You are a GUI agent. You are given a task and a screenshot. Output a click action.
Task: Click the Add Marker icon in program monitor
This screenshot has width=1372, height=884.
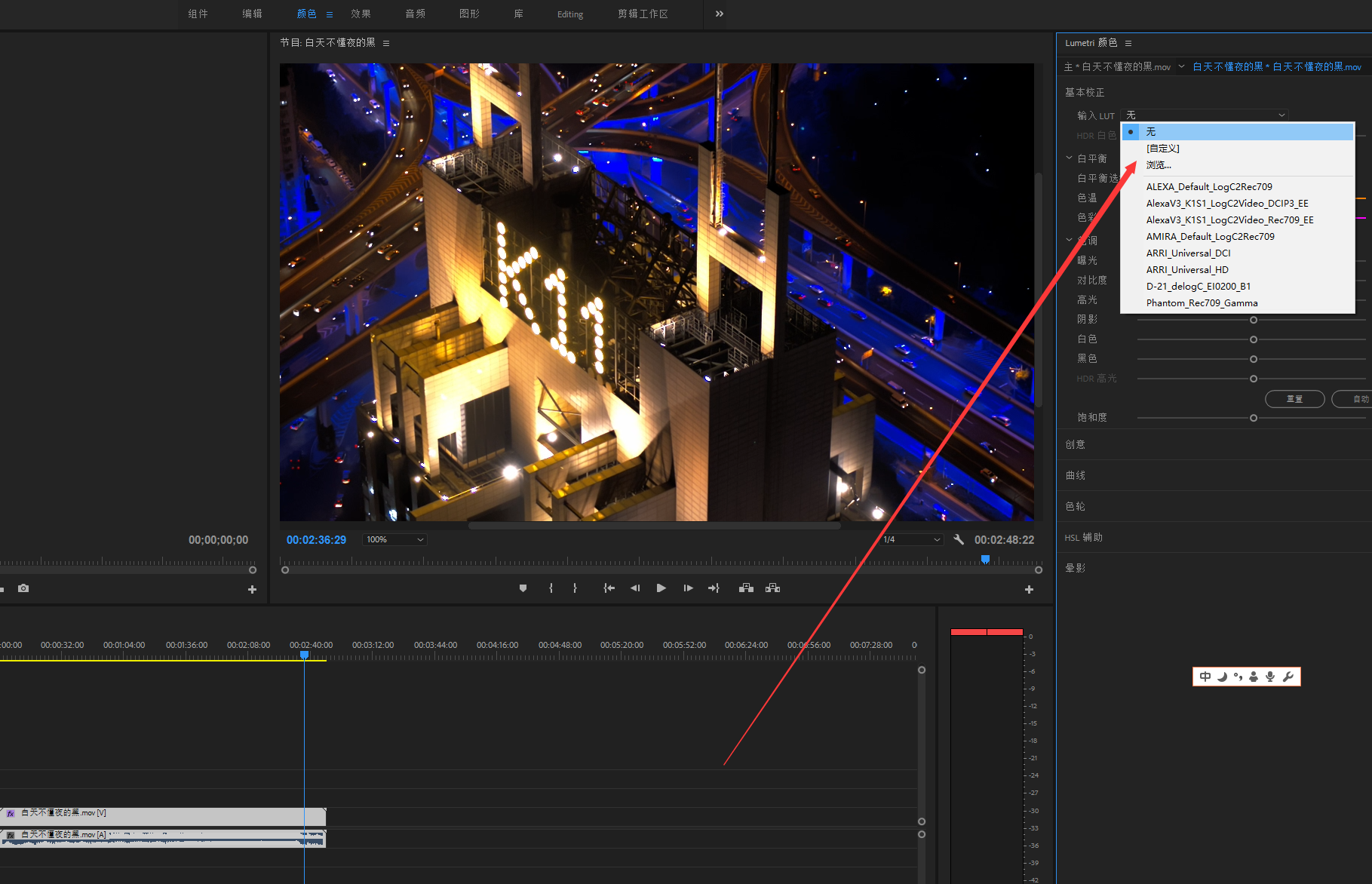(x=523, y=588)
